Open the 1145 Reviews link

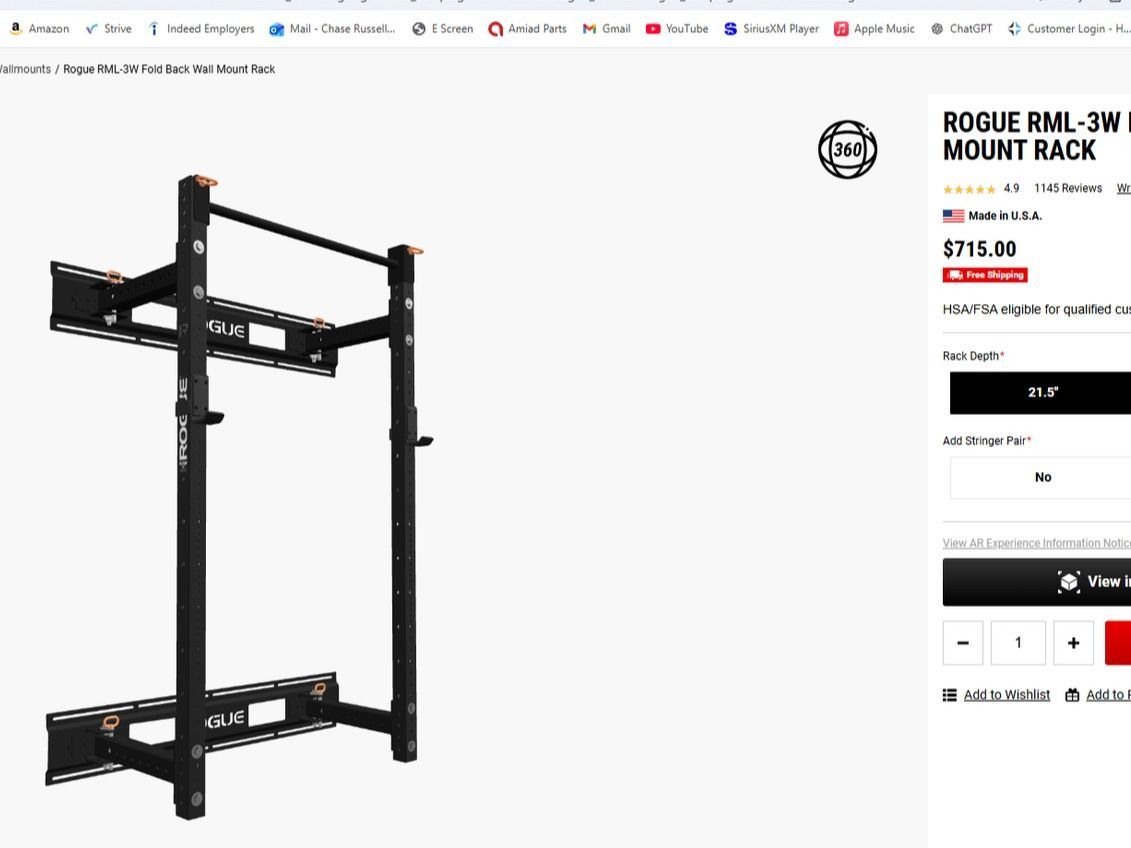tap(1068, 188)
